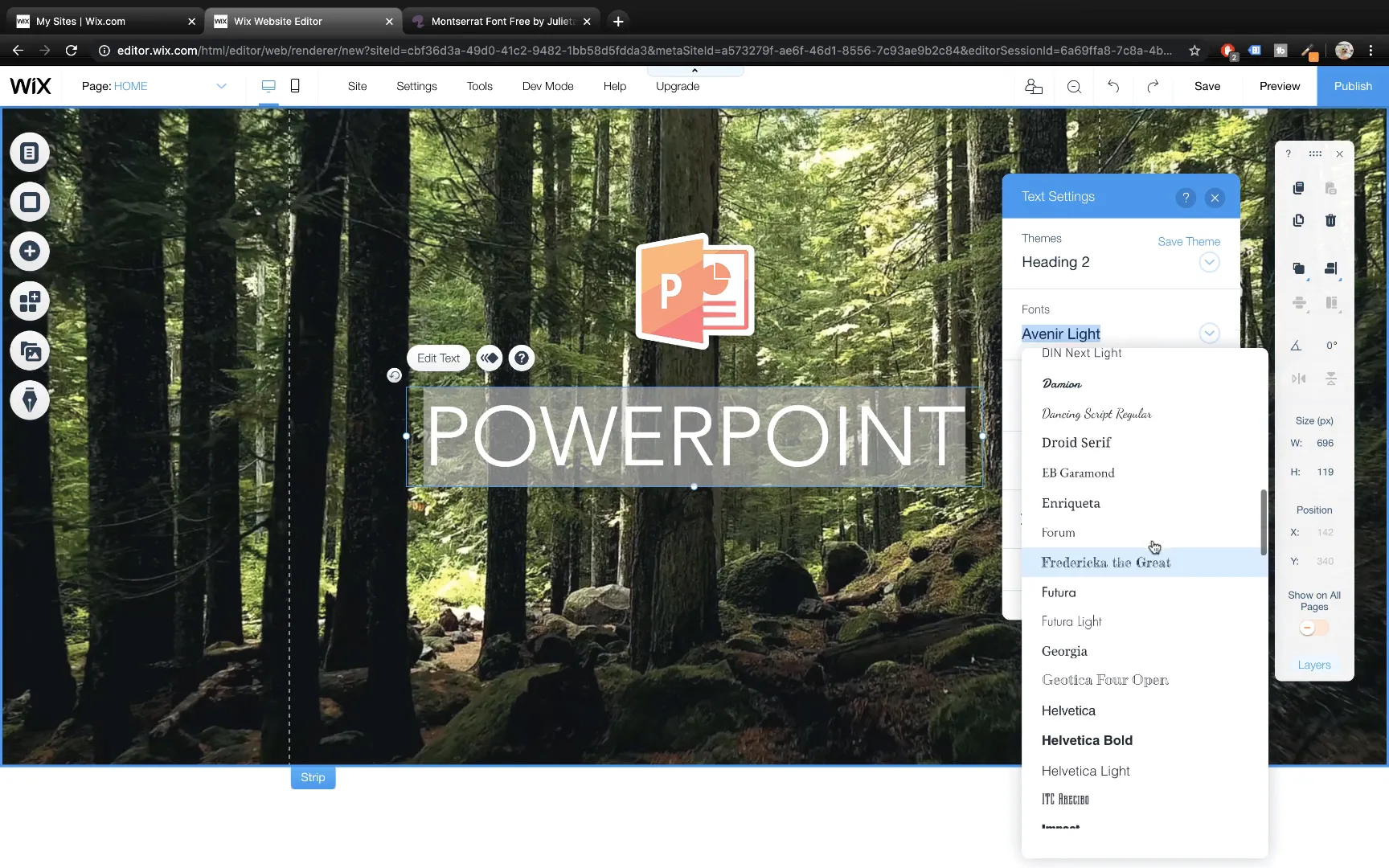The height and width of the screenshot is (868, 1389).
Task: Click the height value 119 field
Action: coord(1325,472)
